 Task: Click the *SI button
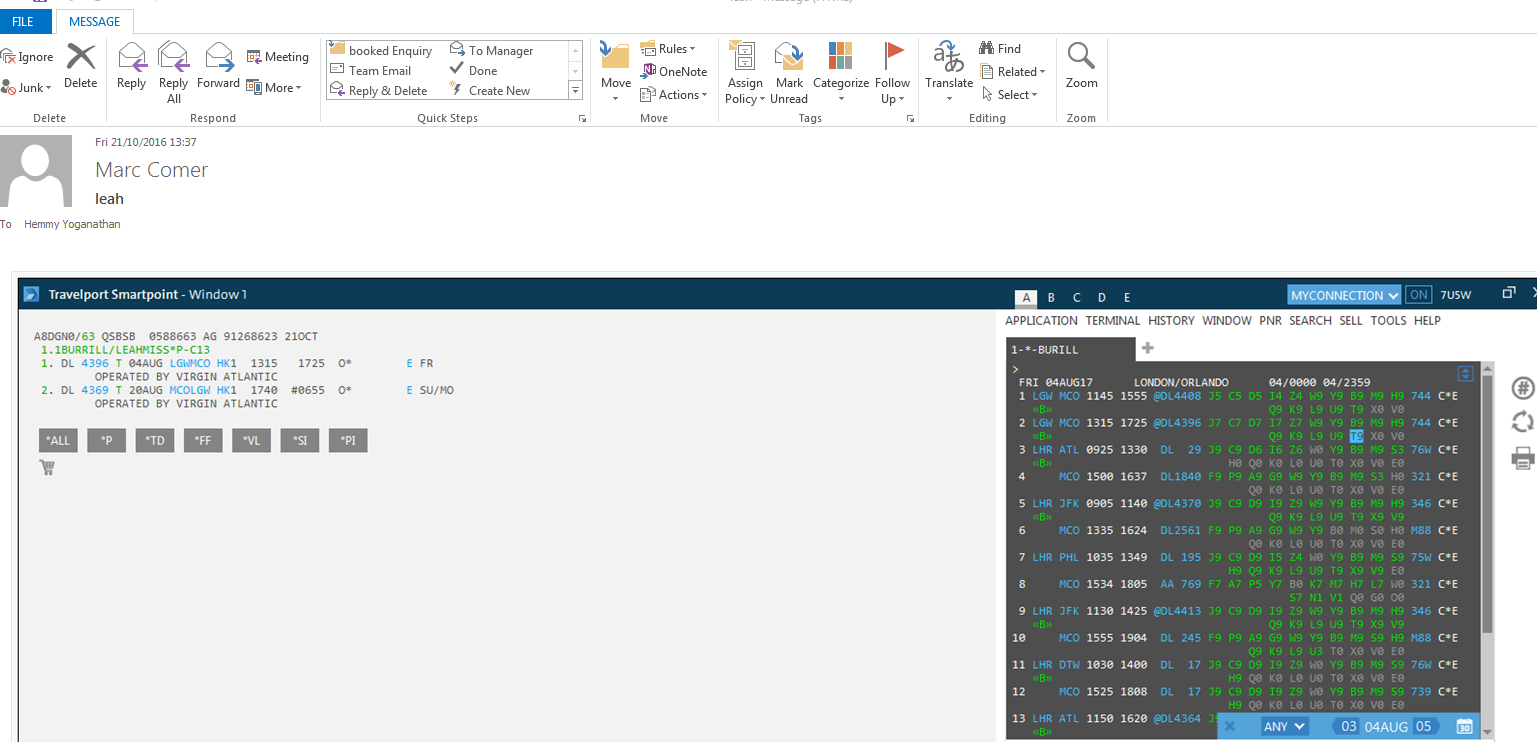[300, 440]
